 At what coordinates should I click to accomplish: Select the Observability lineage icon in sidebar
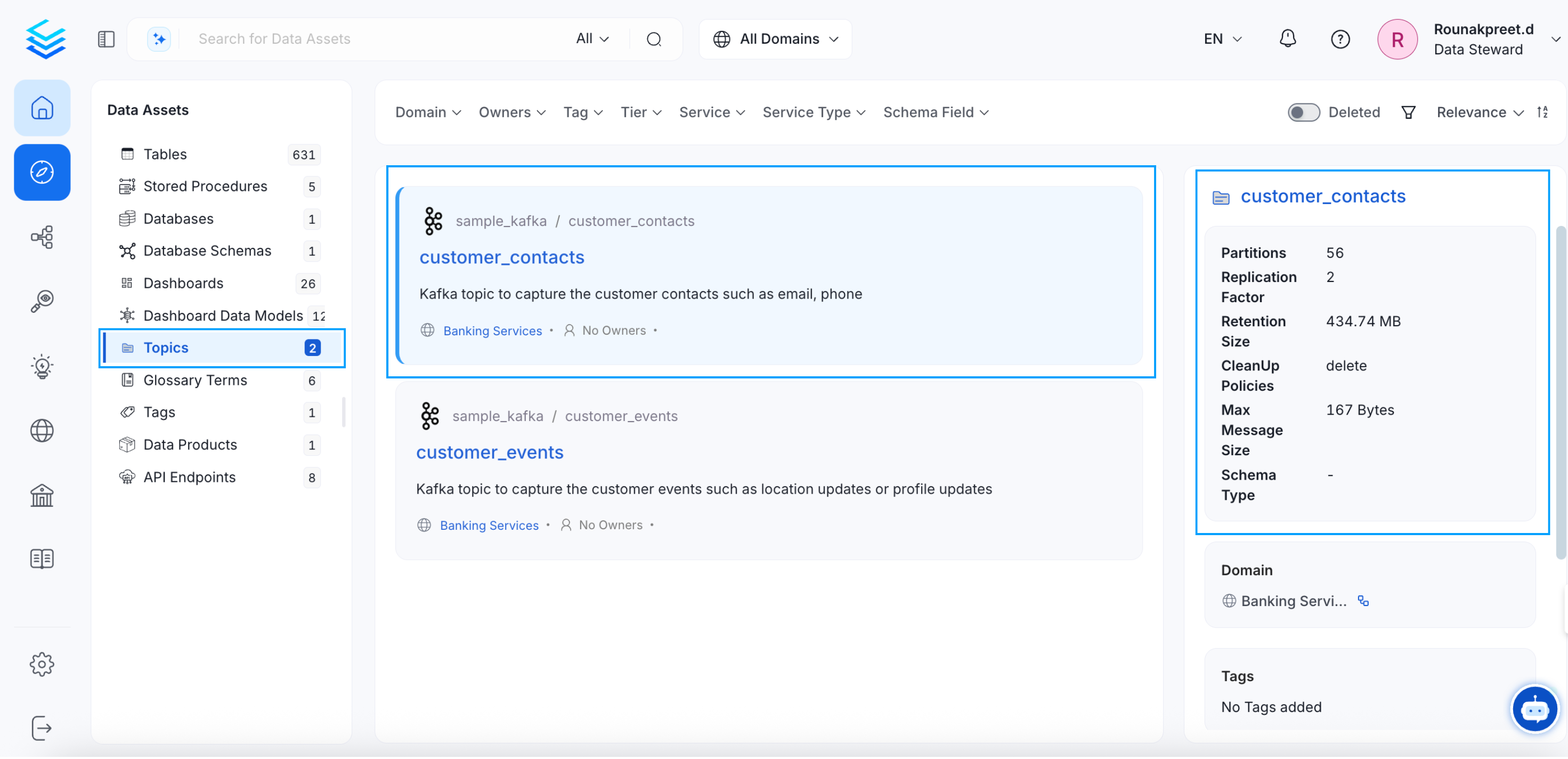tap(42, 237)
